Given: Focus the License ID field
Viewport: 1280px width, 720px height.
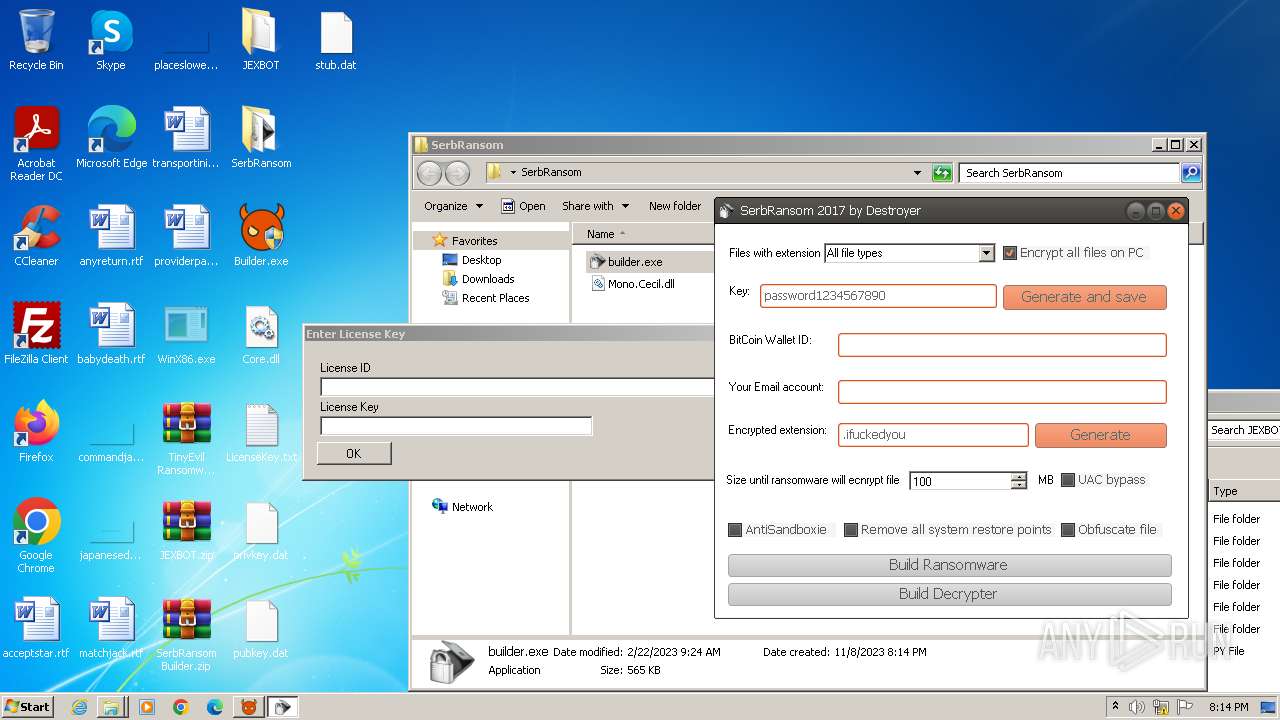Looking at the screenshot, I should coord(517,387).
